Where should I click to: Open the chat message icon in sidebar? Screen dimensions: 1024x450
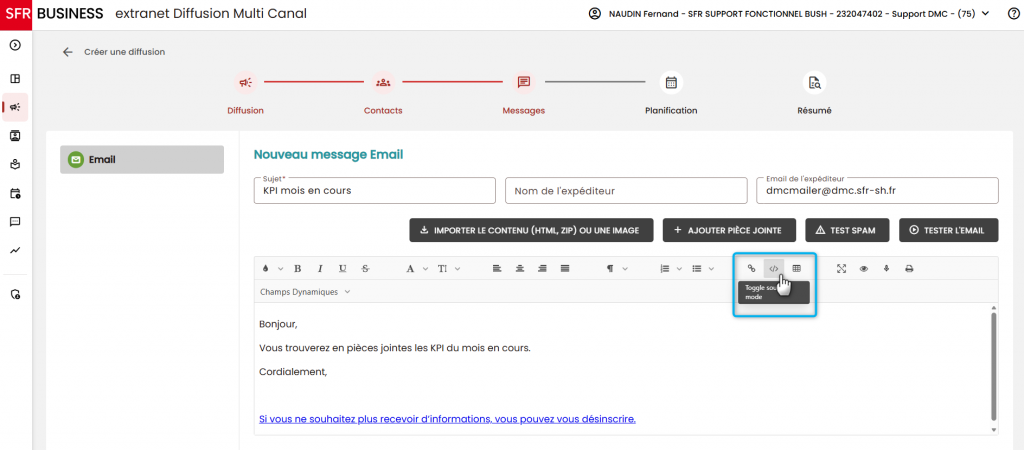click(x=15, y=222)
